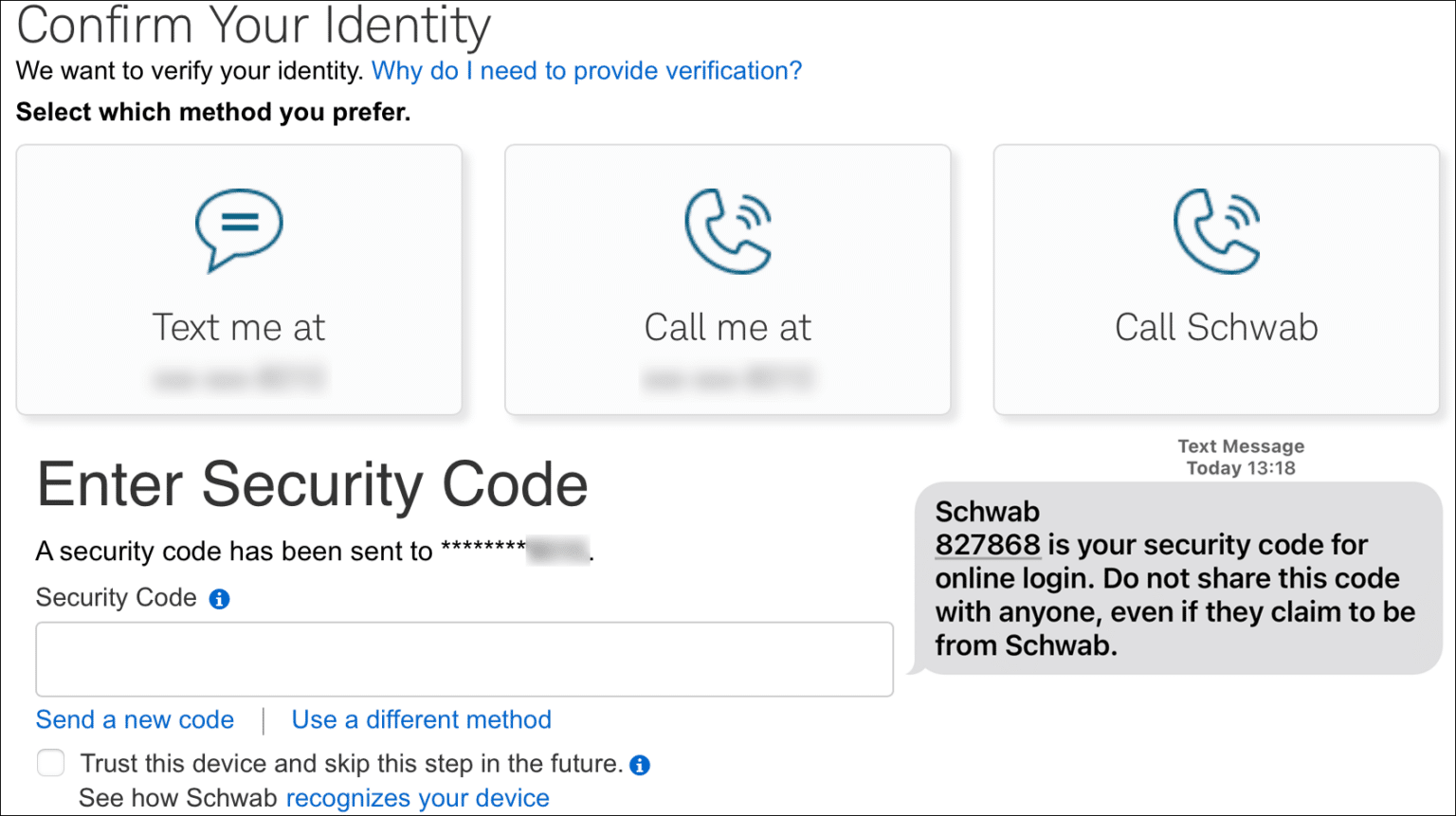Click the Text Message Today 13:18 timestamp
Screen dimensions: 1456x816
[x=1241, y=457]
